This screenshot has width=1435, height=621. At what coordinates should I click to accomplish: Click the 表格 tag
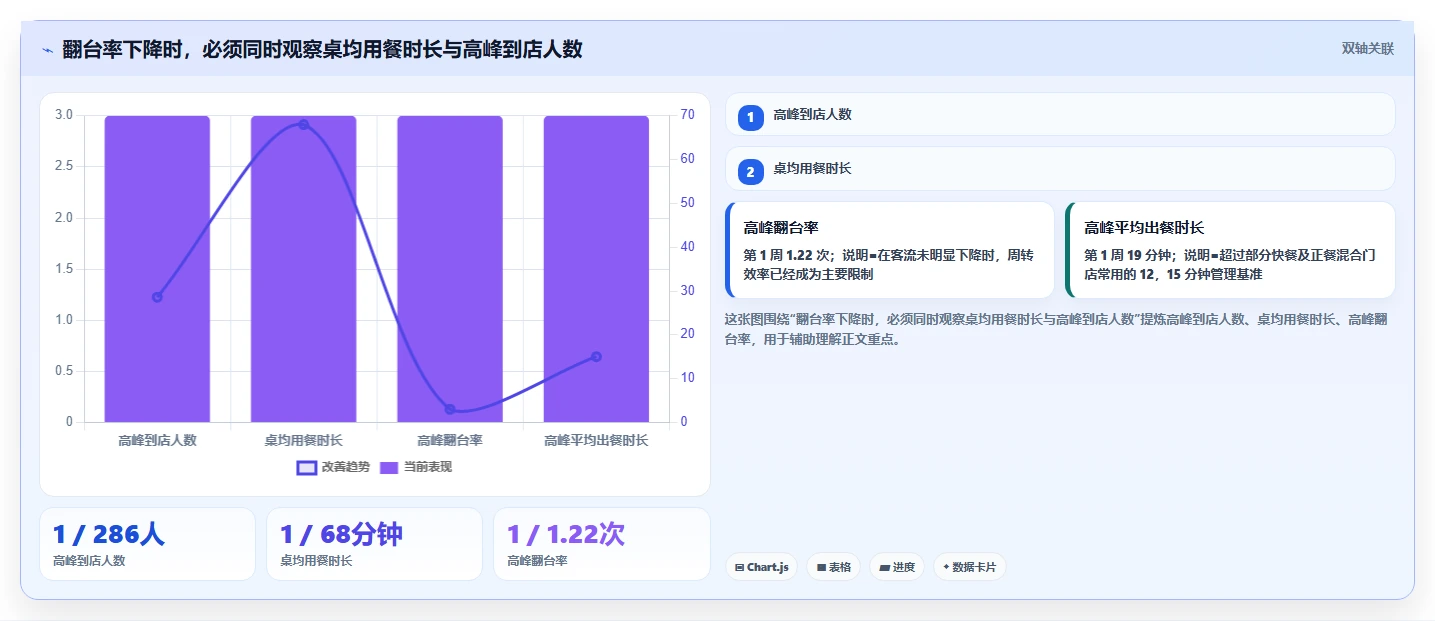834,567
